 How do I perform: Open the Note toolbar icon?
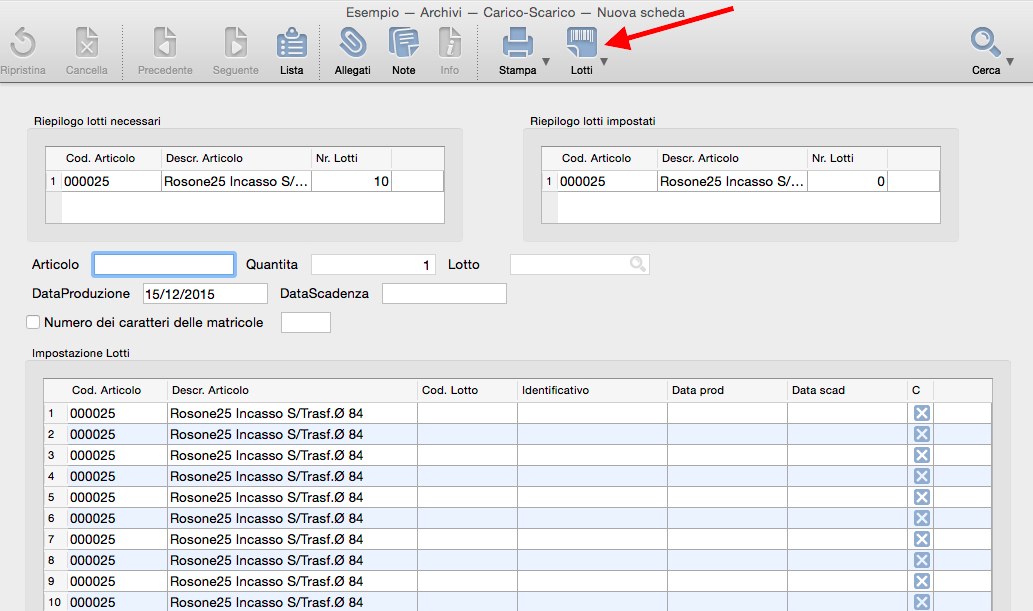[x=404, y=44]
